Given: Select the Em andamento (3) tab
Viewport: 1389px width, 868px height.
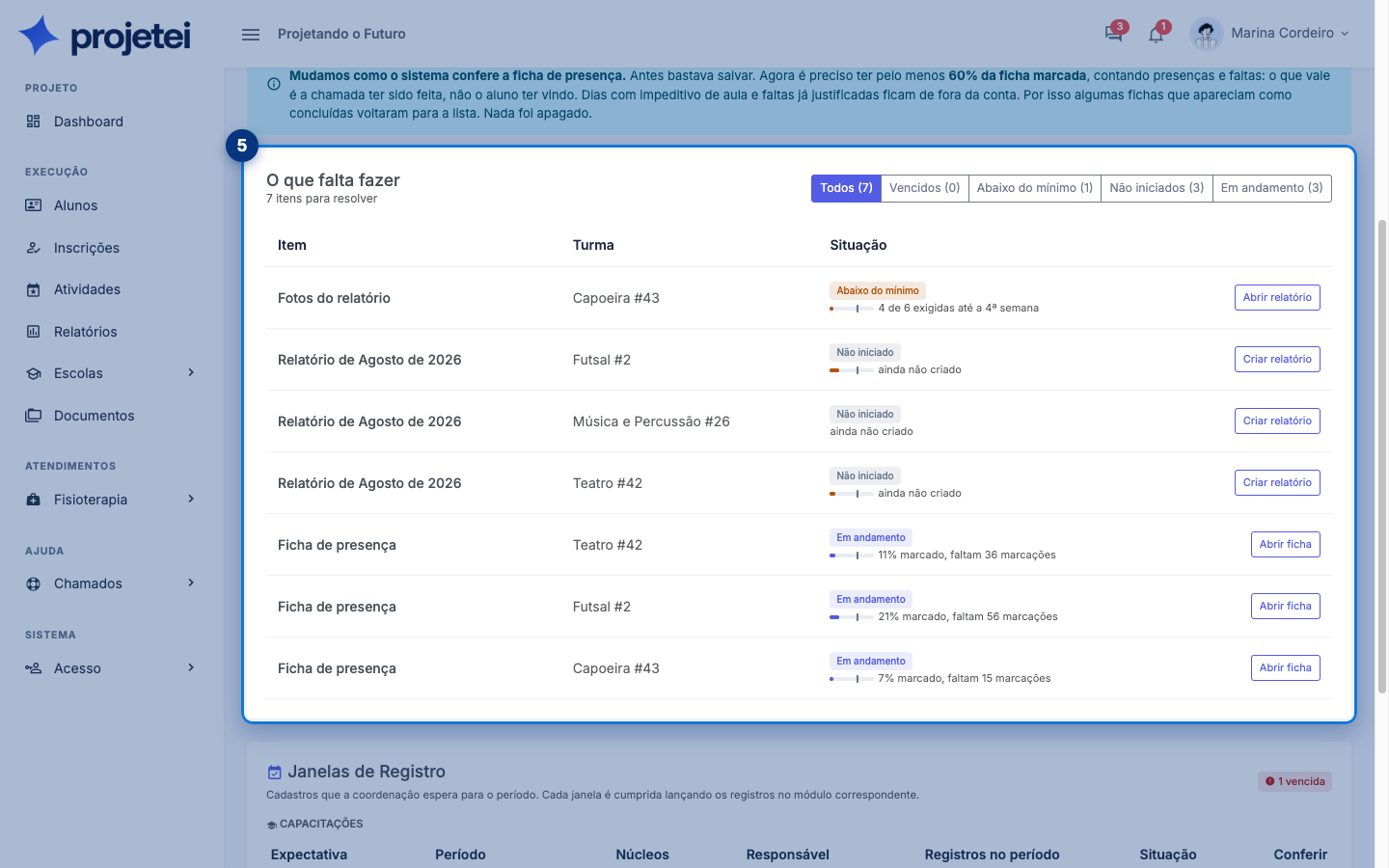Looking at the screenshot, I should point(1271,188).
